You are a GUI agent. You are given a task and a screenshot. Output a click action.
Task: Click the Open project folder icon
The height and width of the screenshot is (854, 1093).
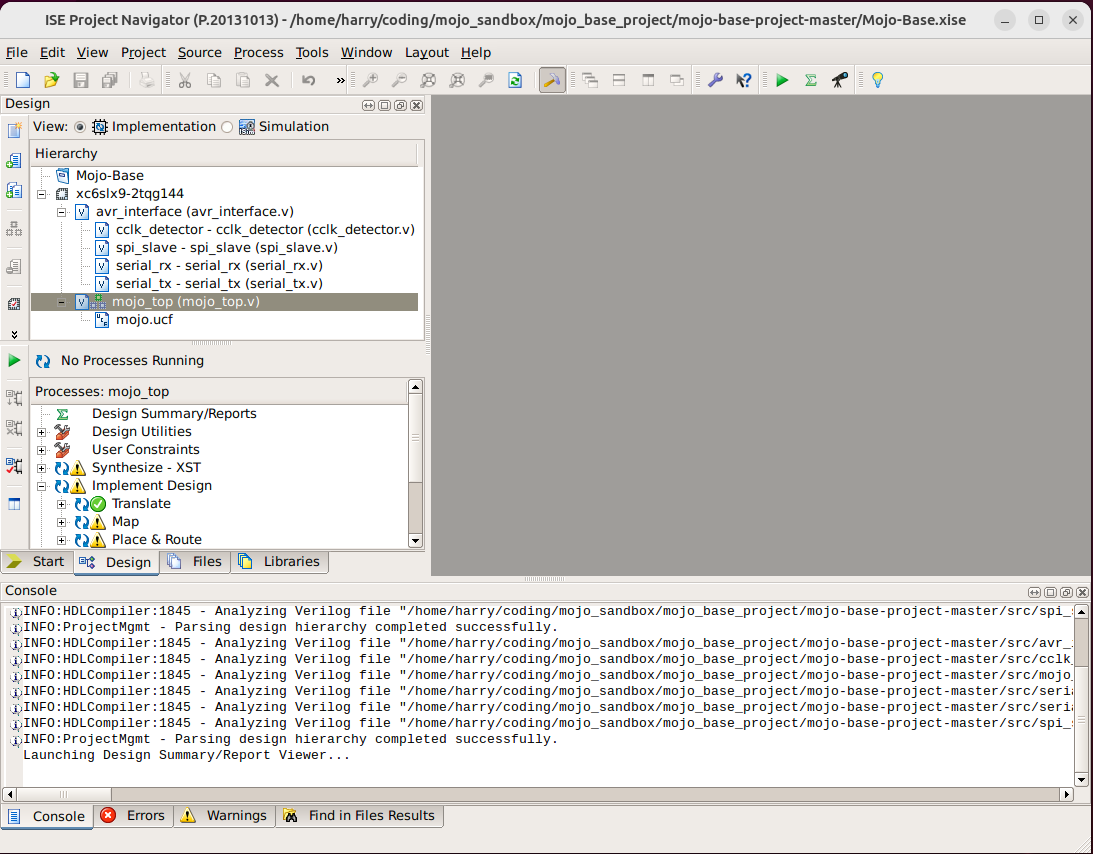[x=52, y=80]
